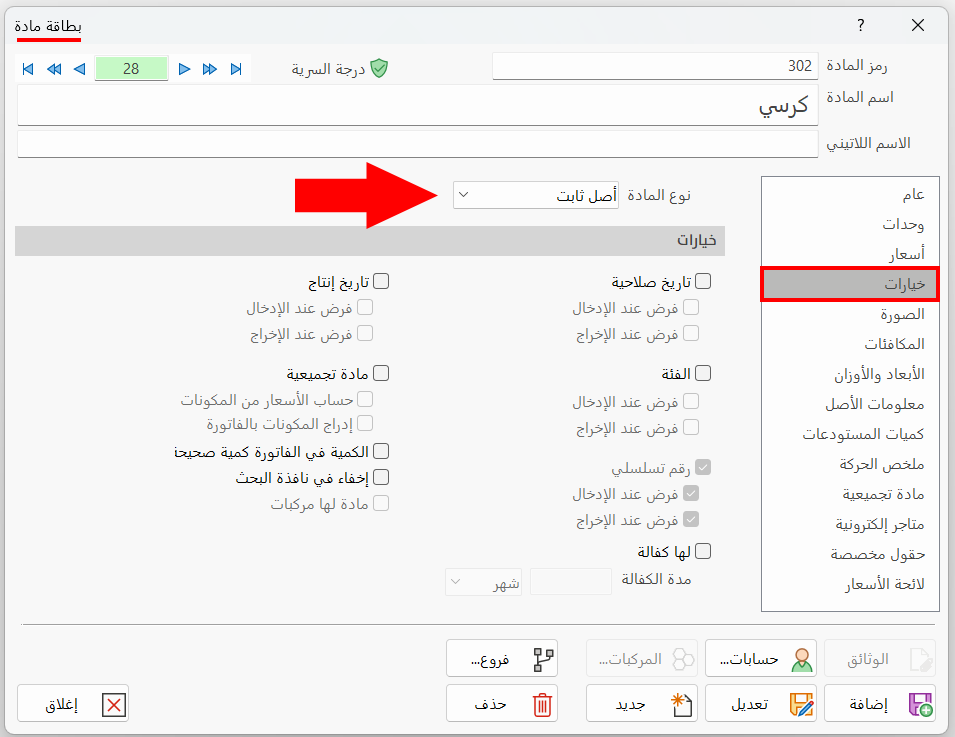Select the خيارات sidebar item

(850, 284)
